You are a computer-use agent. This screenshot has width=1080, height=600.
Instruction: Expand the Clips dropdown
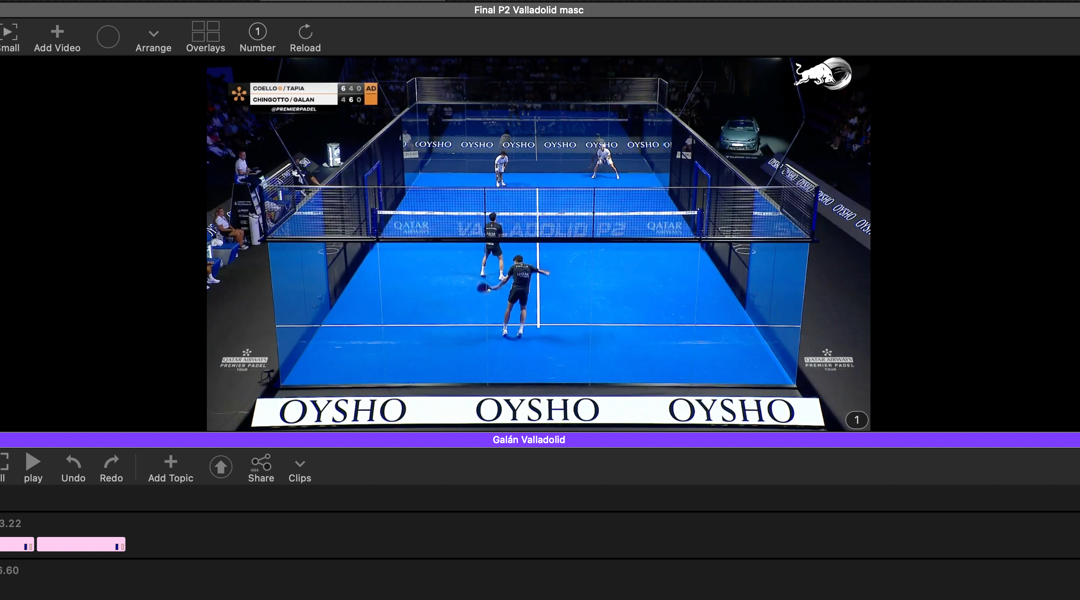coord(300,470)
